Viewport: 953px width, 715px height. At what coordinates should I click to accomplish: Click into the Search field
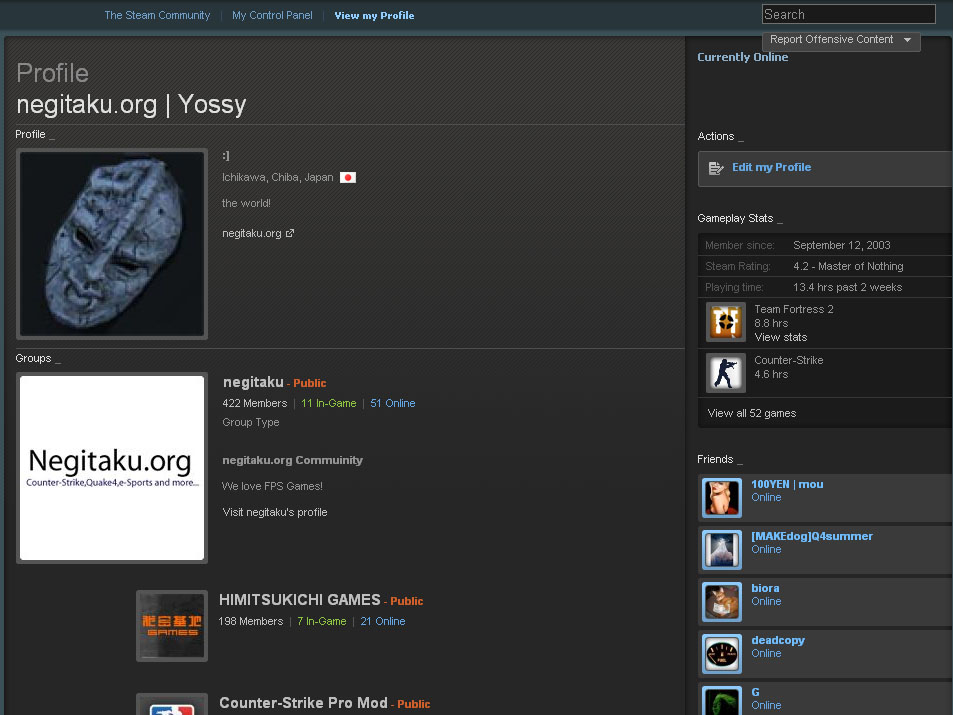coord(848,14)
